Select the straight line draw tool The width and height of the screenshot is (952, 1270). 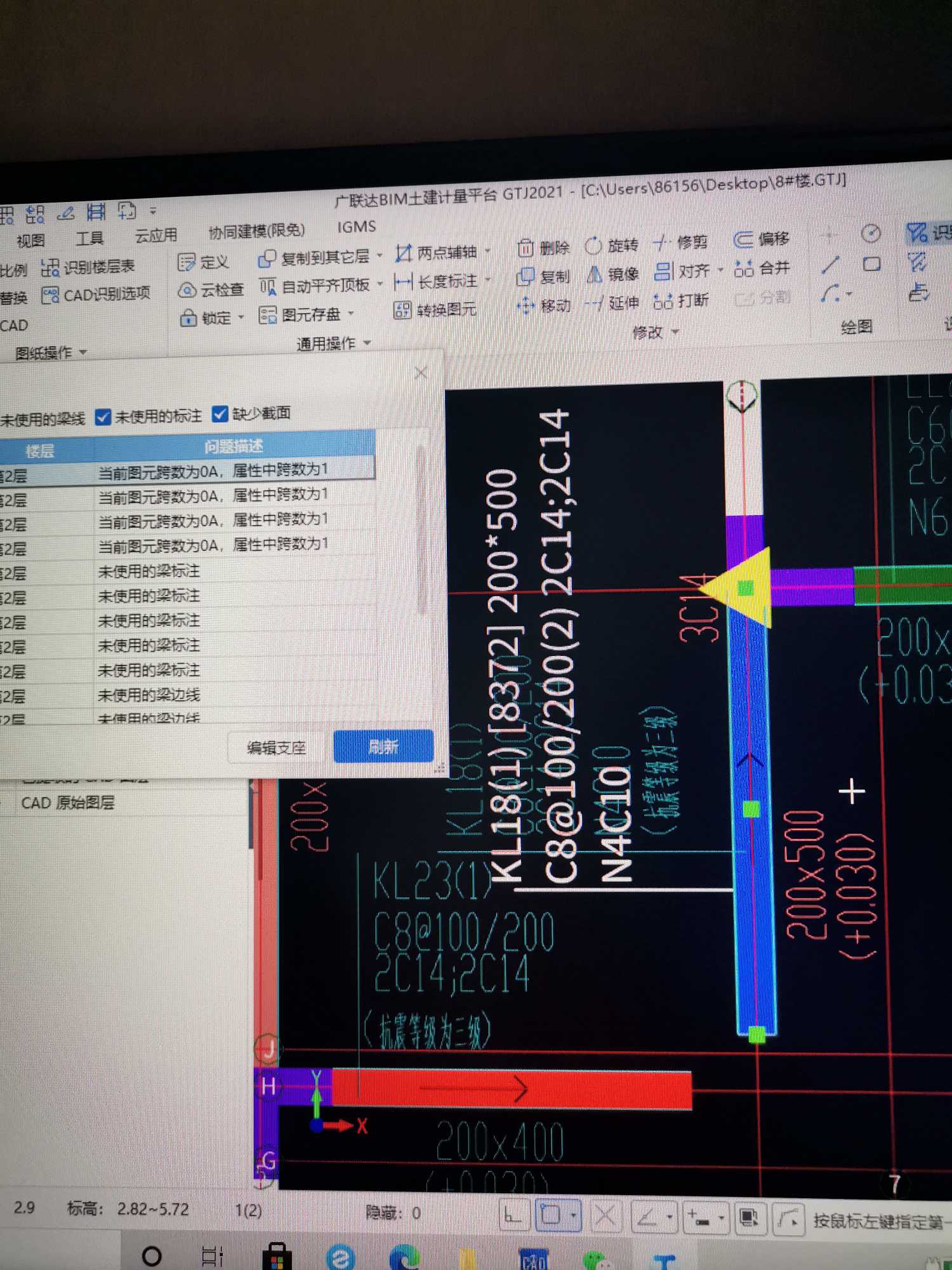tap(830, 265)
